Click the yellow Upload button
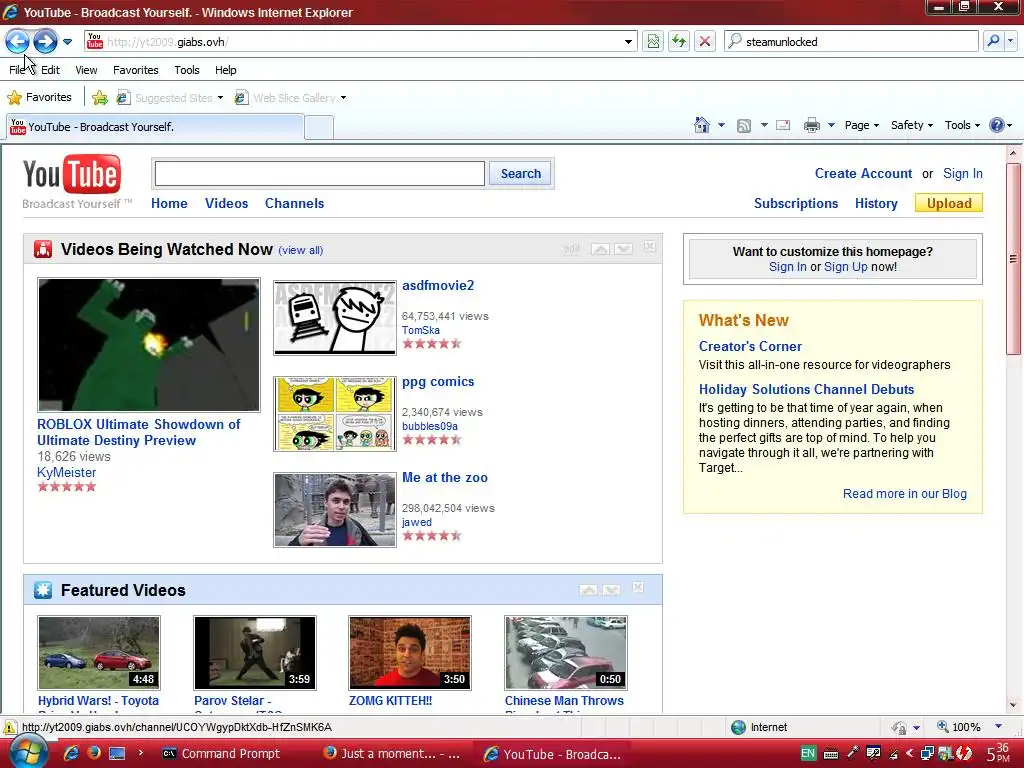The image size is (1024, 768). tap(949, 203)
